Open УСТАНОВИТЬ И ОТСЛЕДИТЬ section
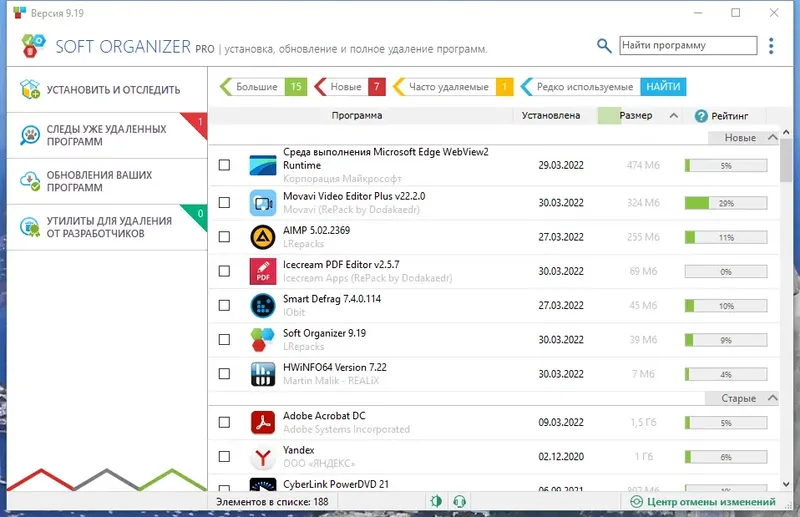Screen dimensions: 800x517 [107, 89]
